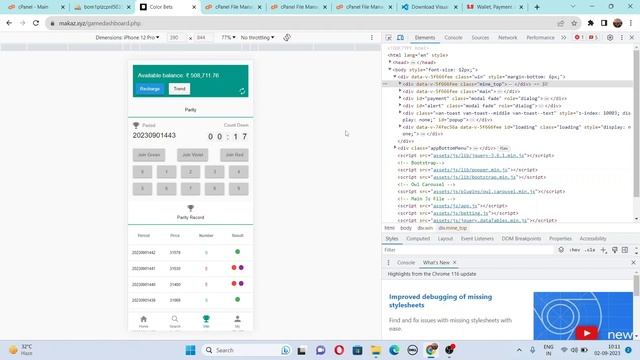Show more DevTools tabs chevron

click(564, 38)
